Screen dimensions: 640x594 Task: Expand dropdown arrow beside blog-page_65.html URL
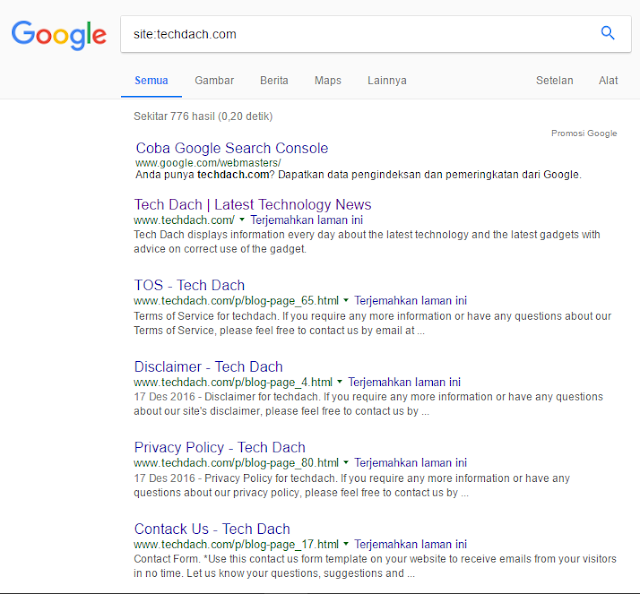click(x=346, y=301)
